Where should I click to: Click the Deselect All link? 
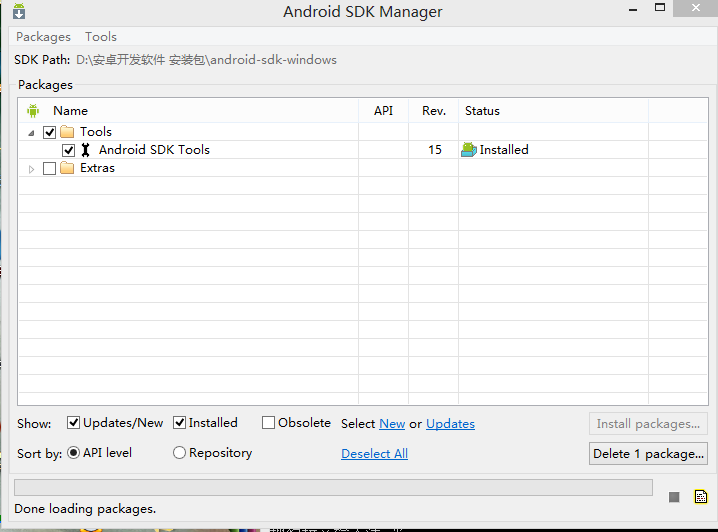(374, 454)
